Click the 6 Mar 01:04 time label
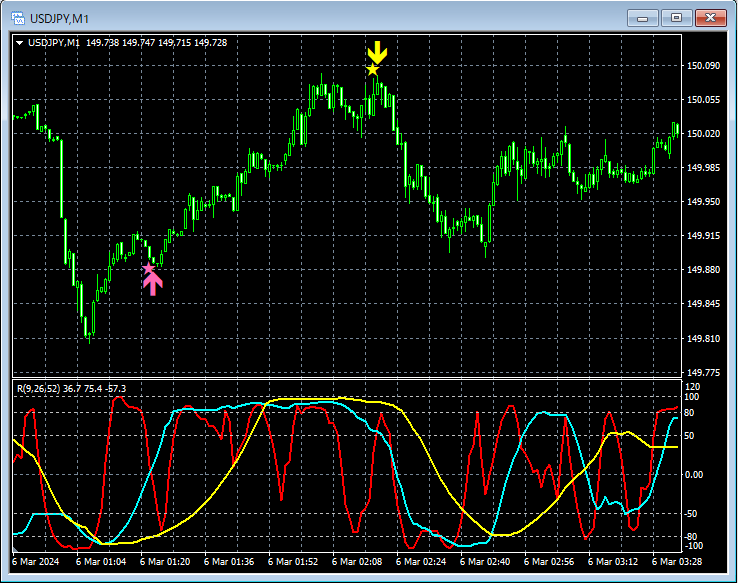Image resolution: width=739 pixels, height=583 pixels. pyautogui.click(x=101, y=562)
